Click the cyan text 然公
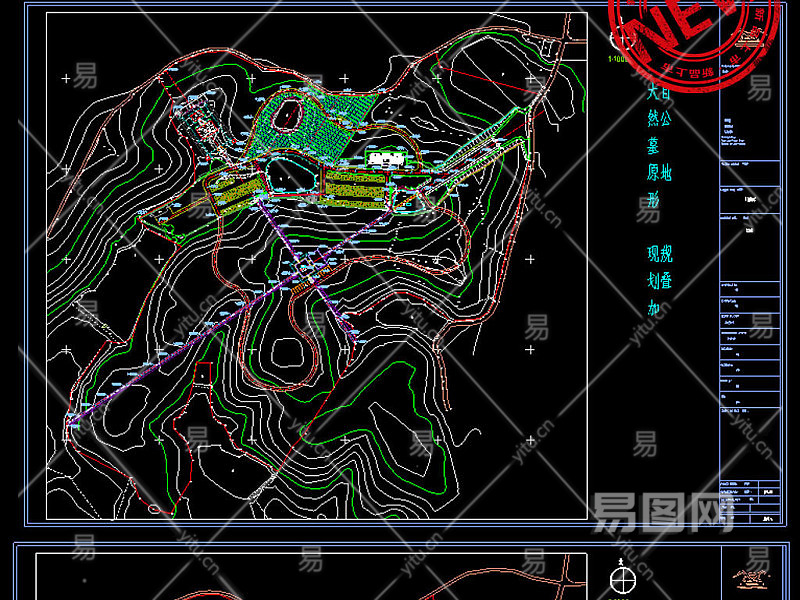 [659, 118]
